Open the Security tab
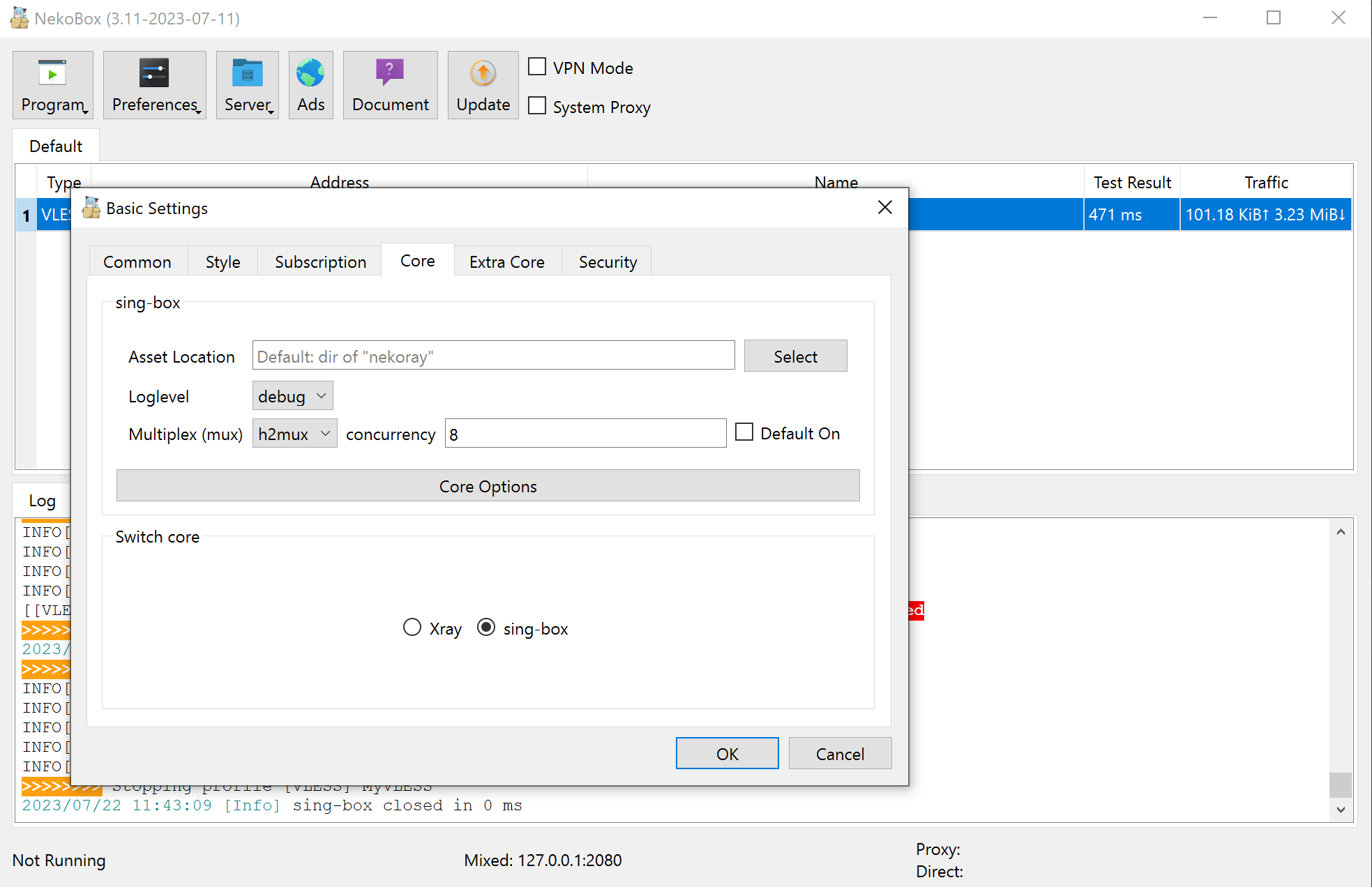Image resolution: width=1372 pixels, height=887 pixels. 607,262
